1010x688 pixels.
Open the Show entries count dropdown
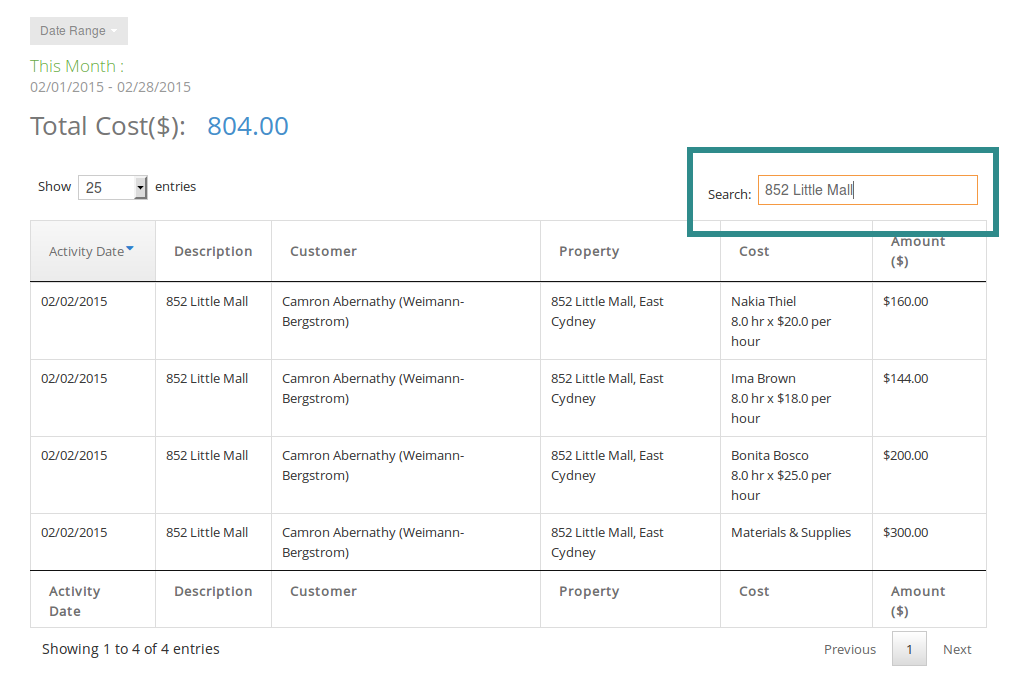tap(113, 187)
